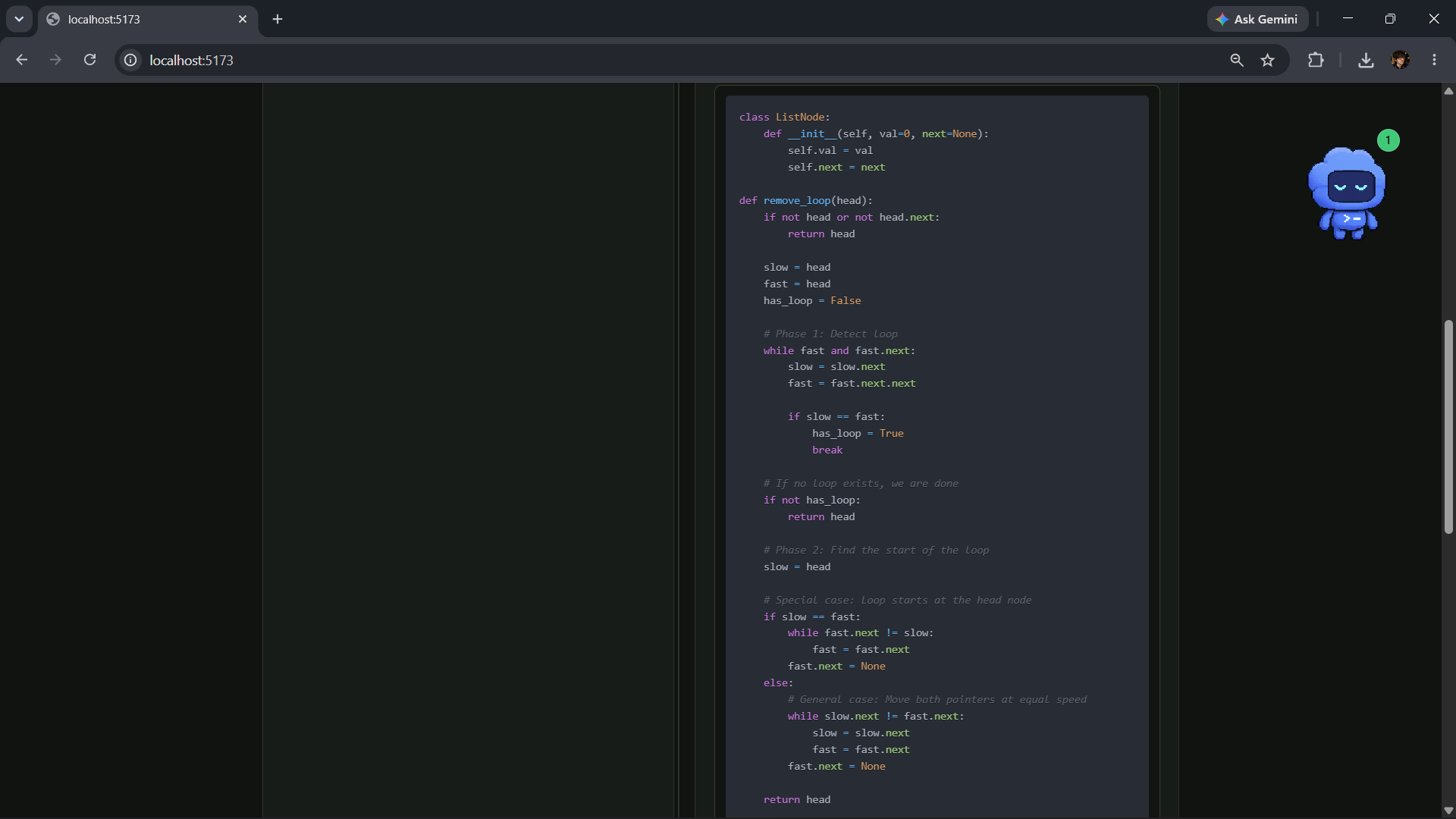Image resolution: width=1456 pixels, height=819 pixels.
Task: Click 'if not head or not head.next:' line
Action: (x=852, y=217)
